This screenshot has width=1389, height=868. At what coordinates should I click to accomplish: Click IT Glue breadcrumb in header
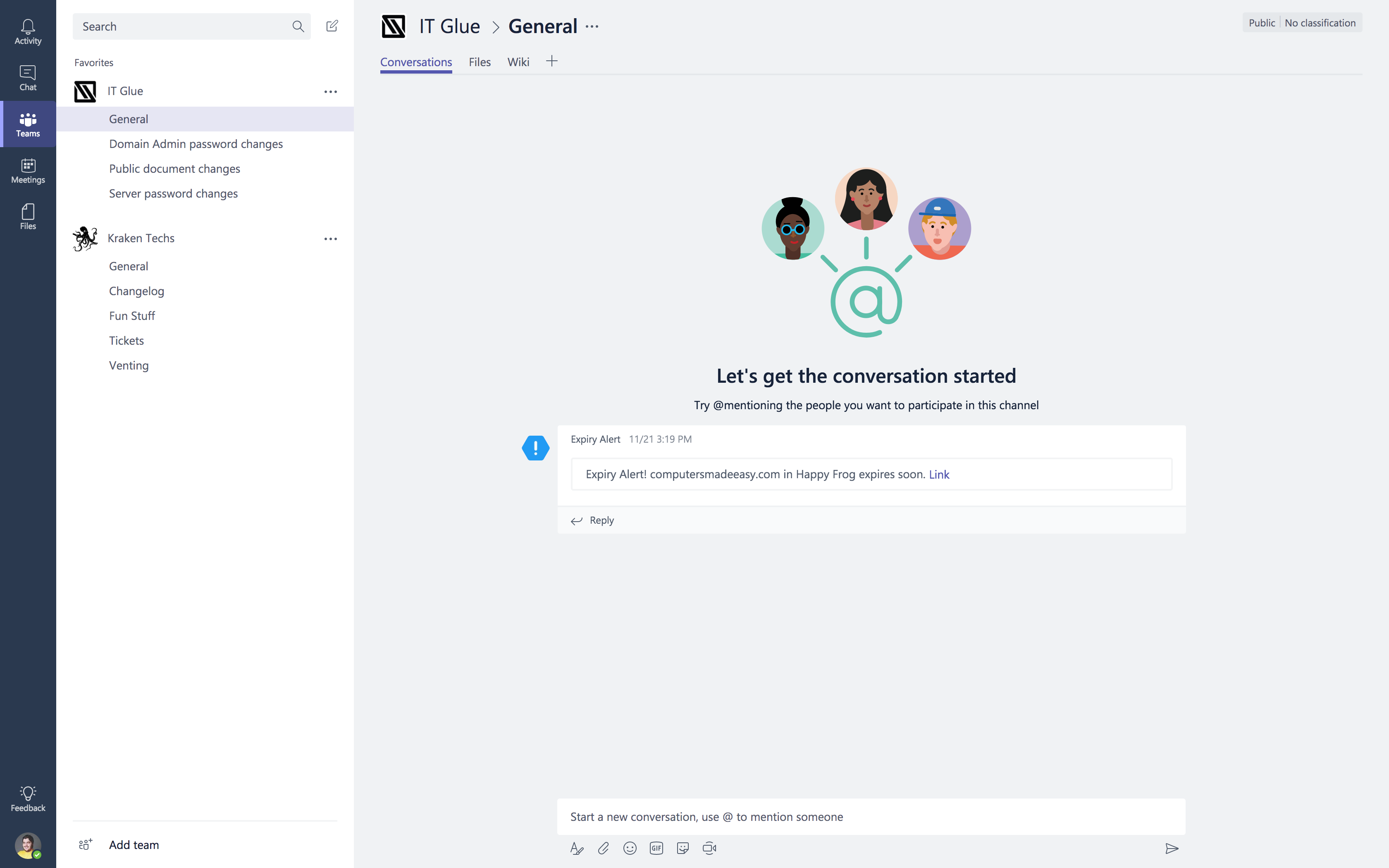[x=449, y=26]
